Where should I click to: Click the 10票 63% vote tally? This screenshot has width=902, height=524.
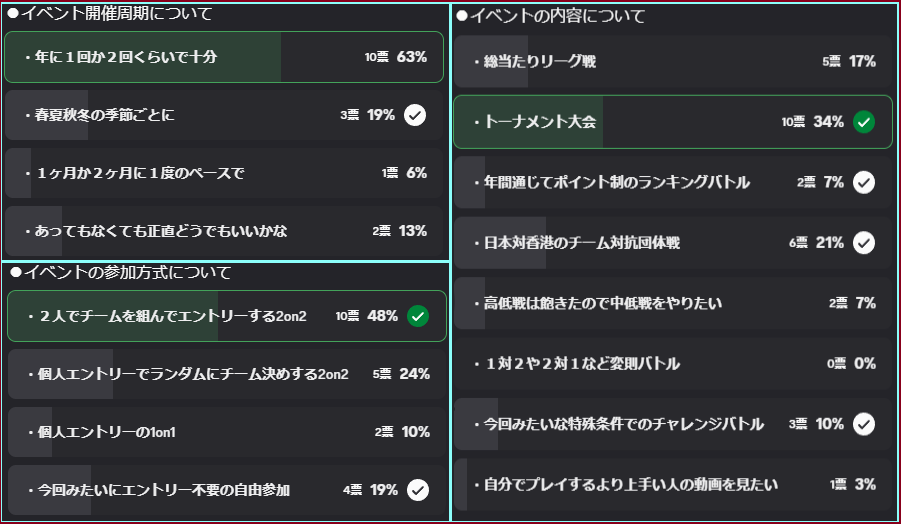pyautogui.click(x=396, y=57)
